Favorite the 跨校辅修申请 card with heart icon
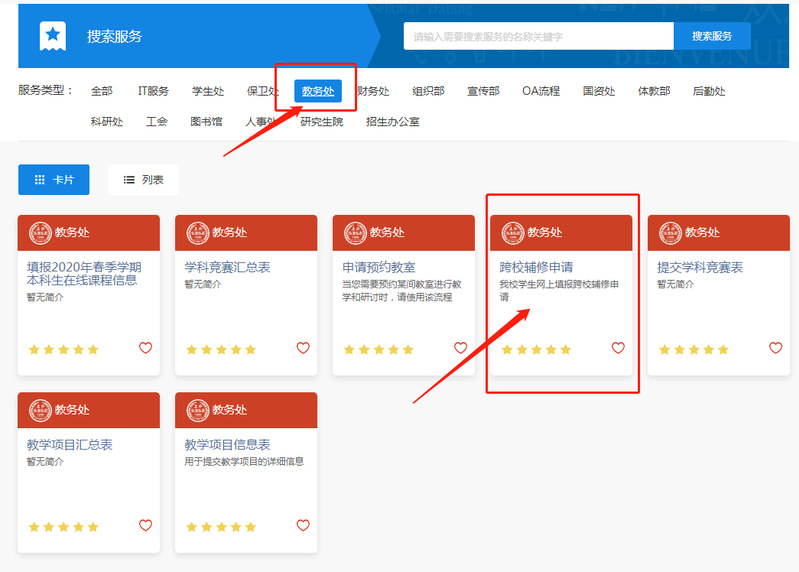 (x=618, y=348)
